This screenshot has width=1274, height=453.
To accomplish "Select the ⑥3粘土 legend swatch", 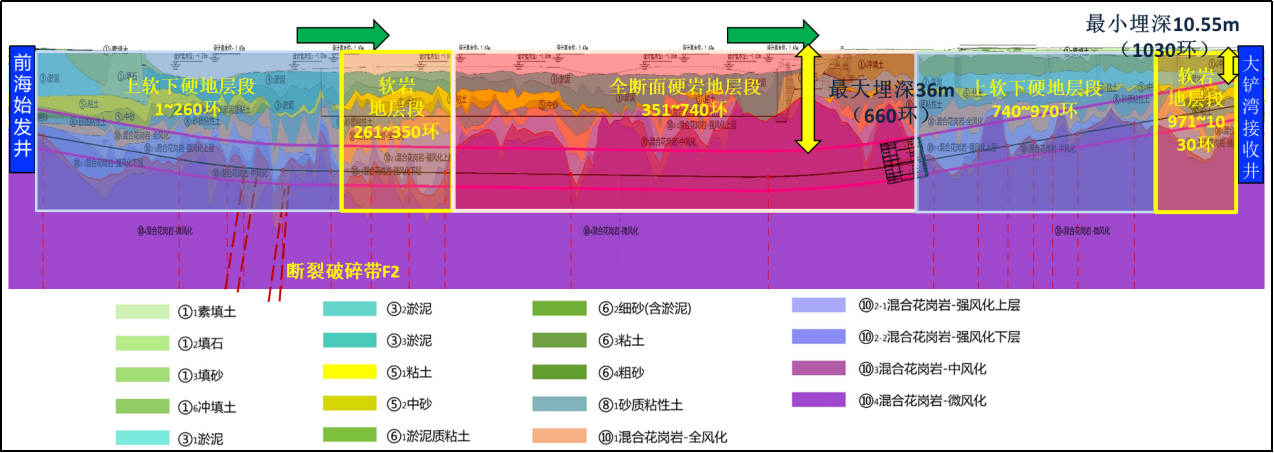I will click(x=560, y=341).
